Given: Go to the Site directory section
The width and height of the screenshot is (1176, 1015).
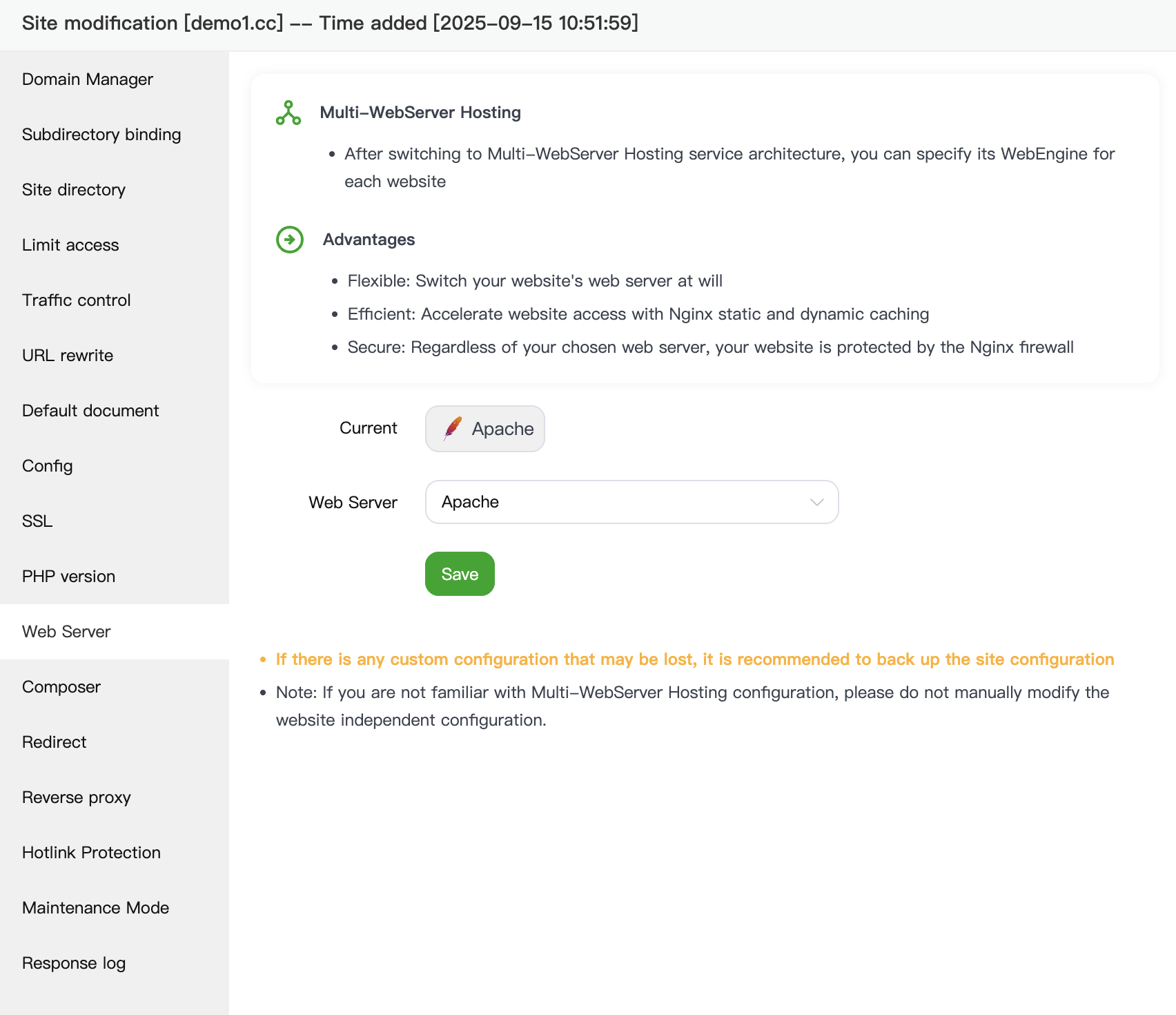Looking at the screenshot, I should (x=73, y=189).
